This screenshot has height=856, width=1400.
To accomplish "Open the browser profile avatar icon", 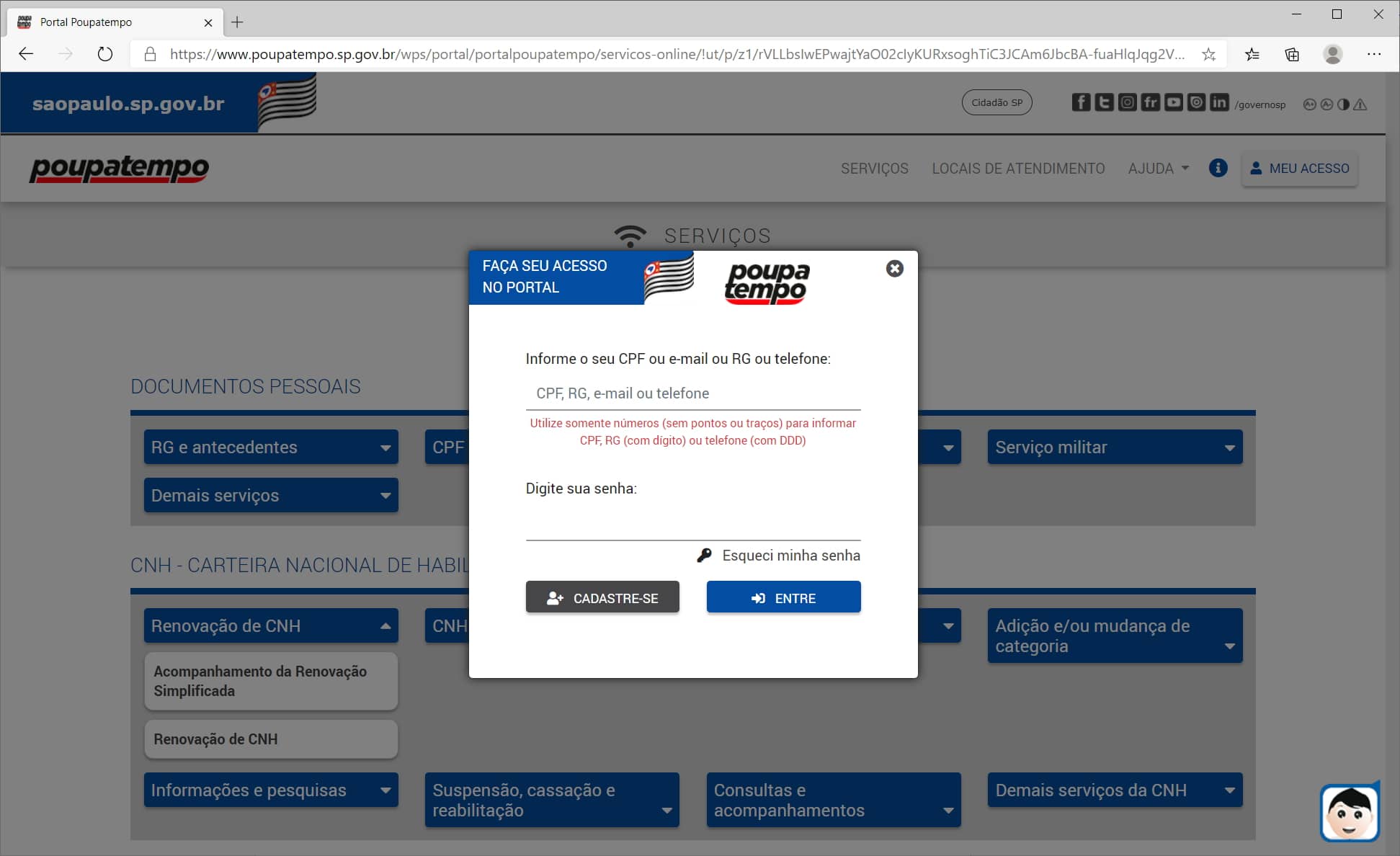I will [x=1333, y=54].
